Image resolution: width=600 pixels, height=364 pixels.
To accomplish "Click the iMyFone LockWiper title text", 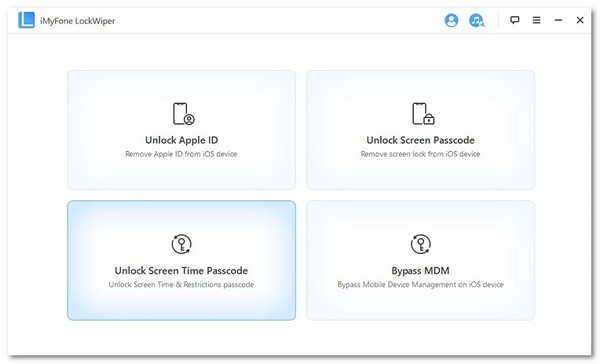I will click(x=78, y=21).
